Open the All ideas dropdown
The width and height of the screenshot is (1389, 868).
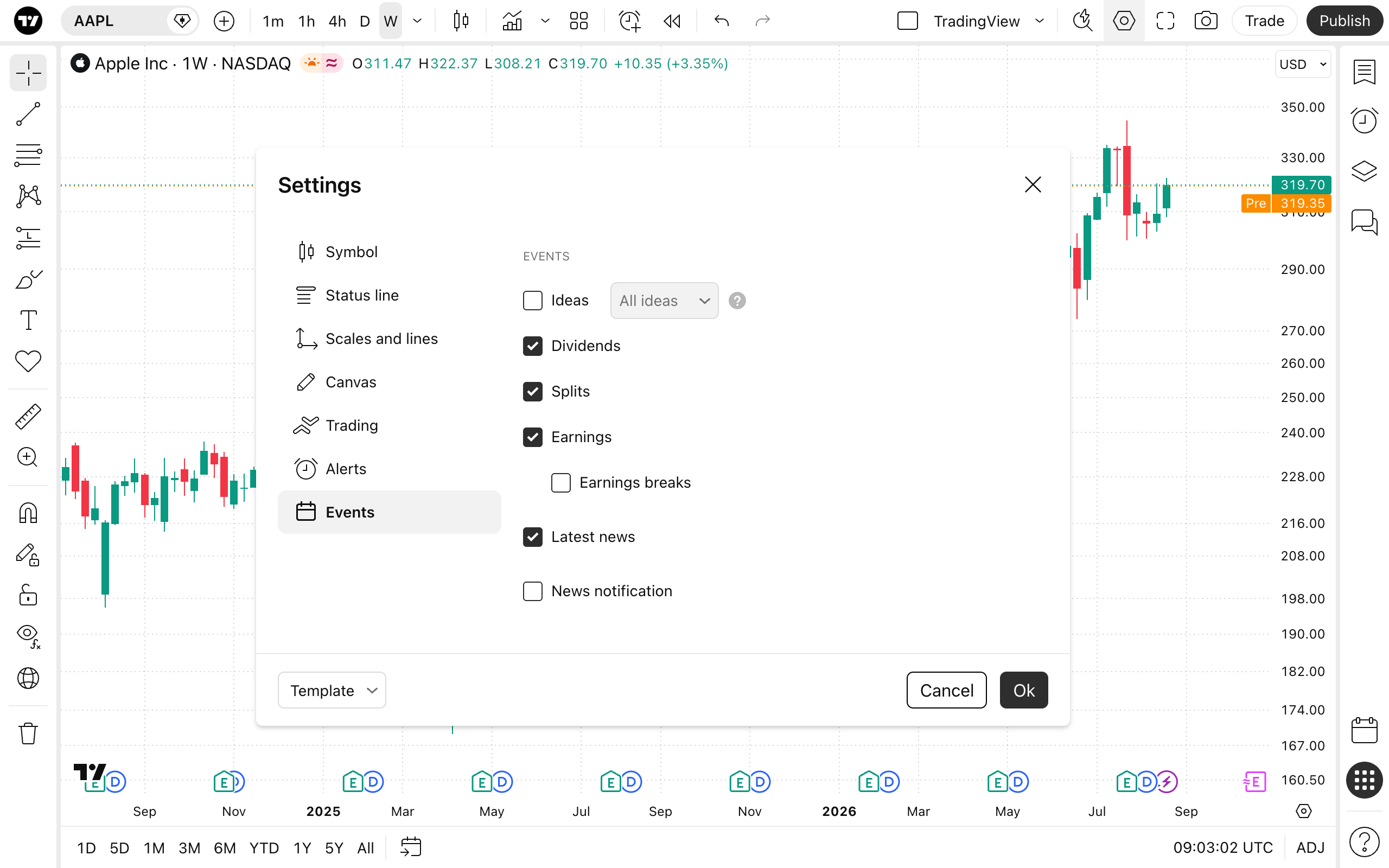point(664,300)
